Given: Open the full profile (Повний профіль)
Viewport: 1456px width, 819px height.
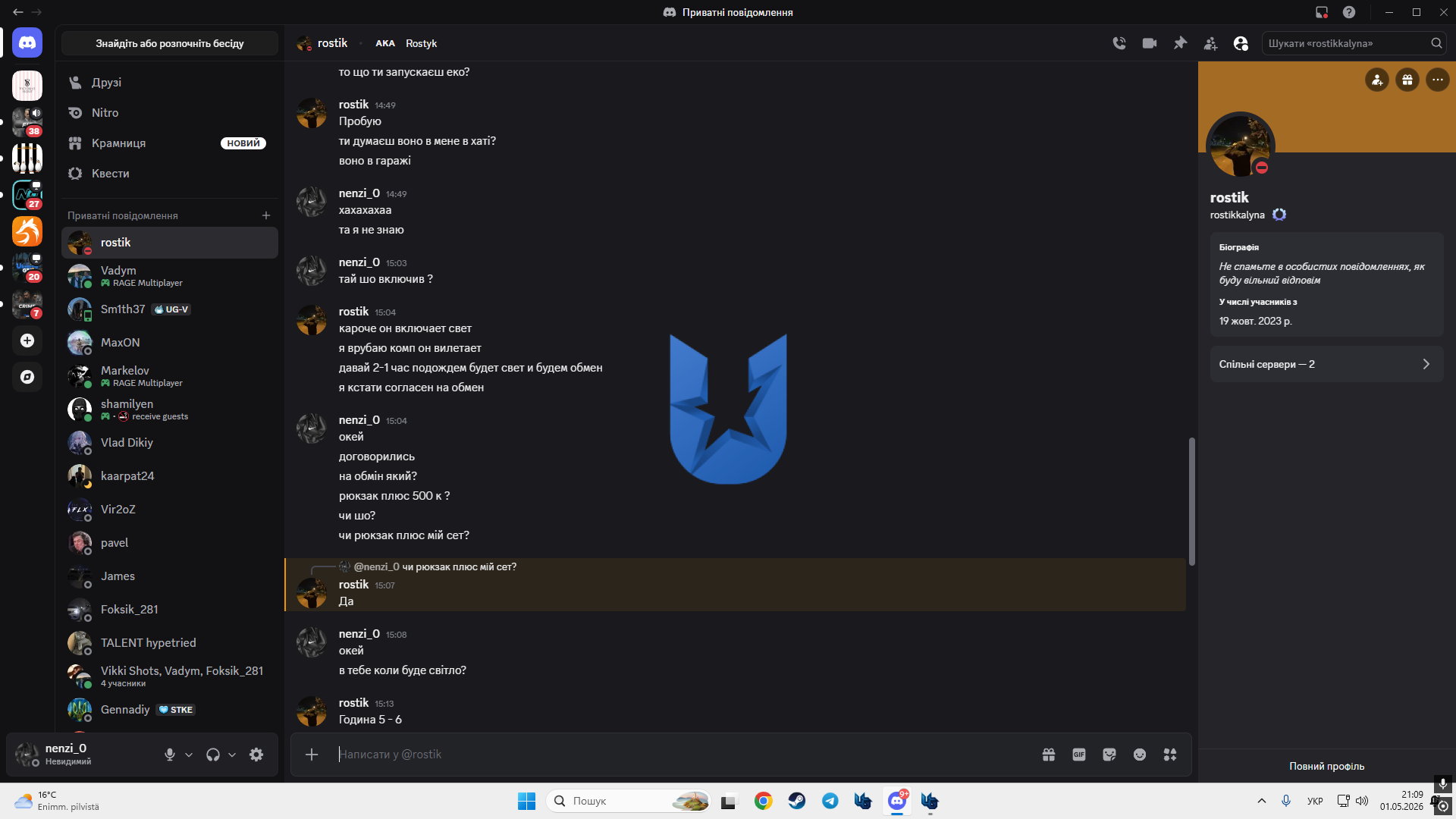Looking at the screenshot, I should pyautogui.click(x=1327, y=767).
